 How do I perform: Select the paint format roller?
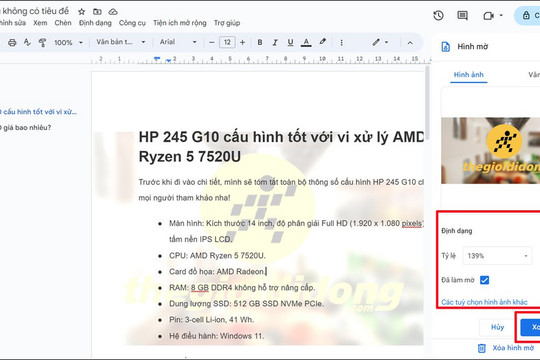(x=42, y=42)
